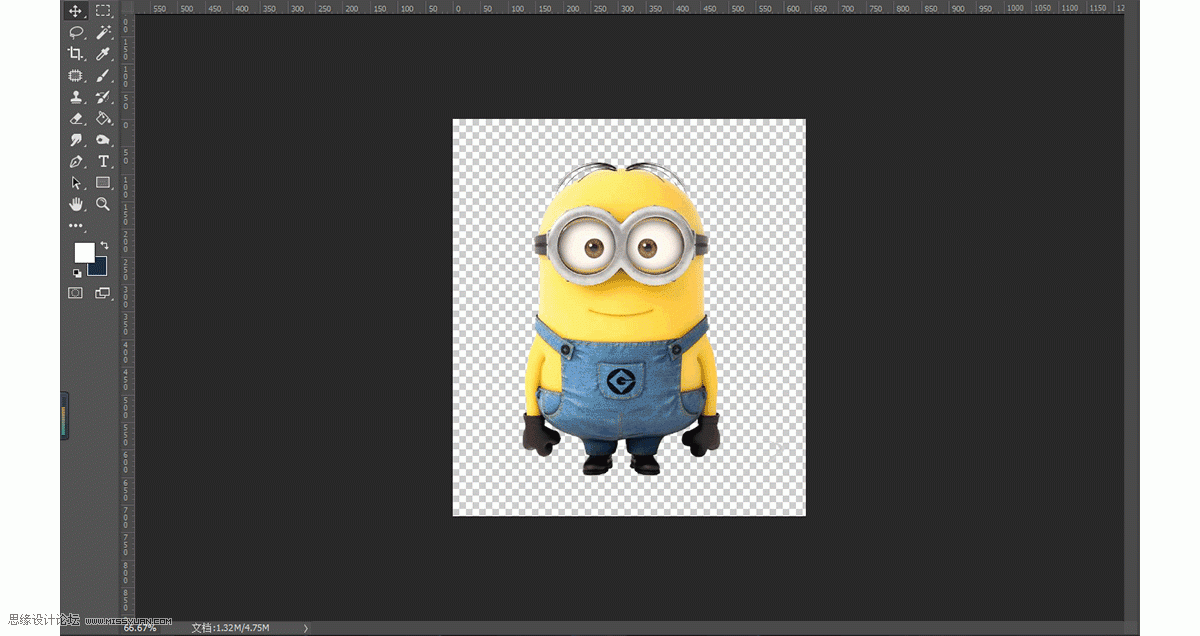Image resolution: width=1200 pixels, height=636 pixels.
Task: Select the Healing Brush patch tool
Action: click(76, 75)
